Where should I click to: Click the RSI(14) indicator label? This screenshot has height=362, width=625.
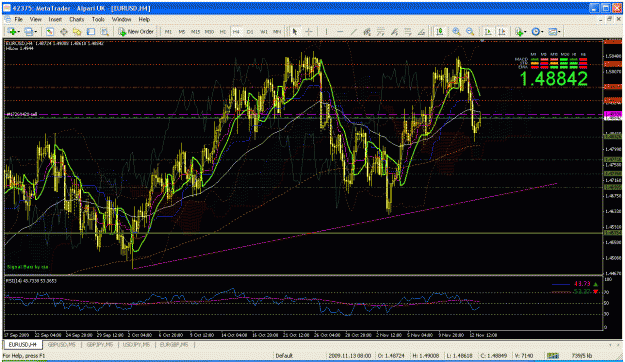pyautogui.click(x=31, y=281)
